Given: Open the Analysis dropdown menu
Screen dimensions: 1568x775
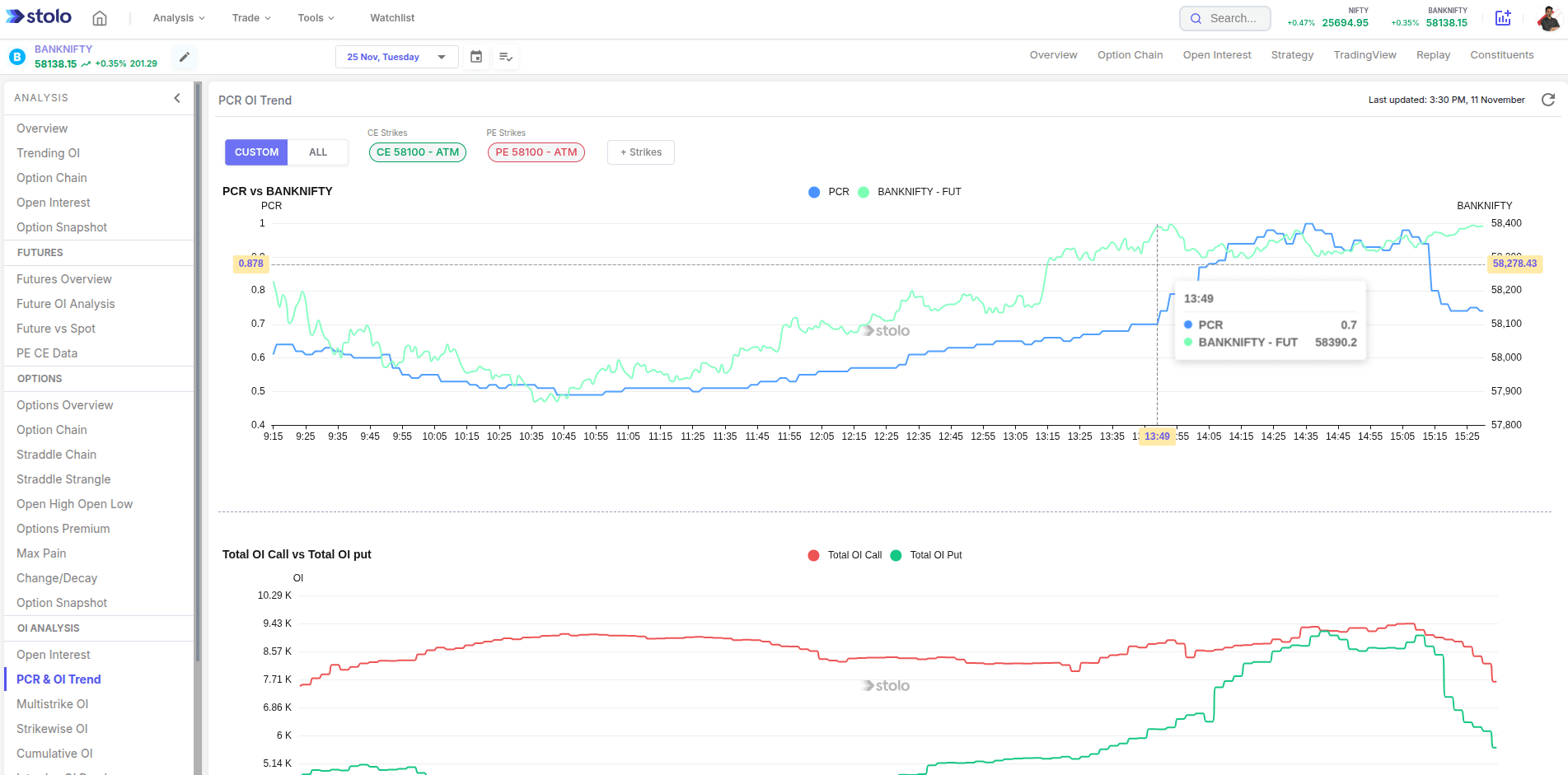Looking at the screenshot, I should 178,18.
